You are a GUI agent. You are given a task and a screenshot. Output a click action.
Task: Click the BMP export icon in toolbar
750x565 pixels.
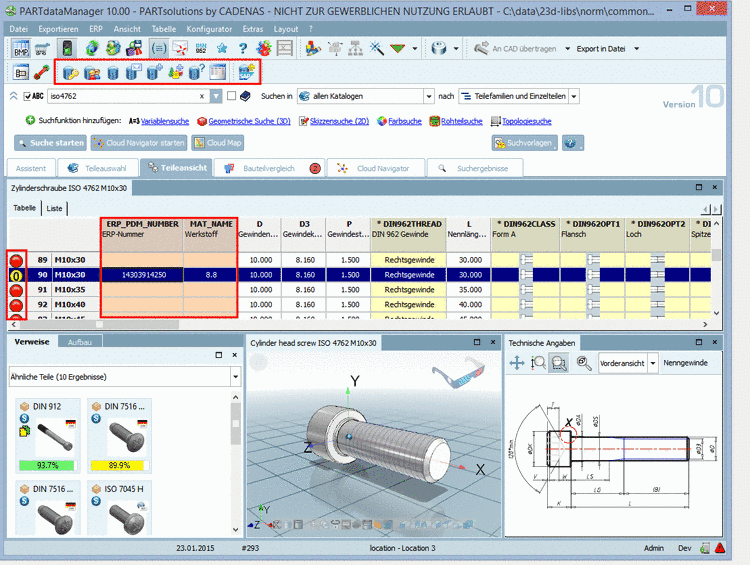(x=18, y=47)
